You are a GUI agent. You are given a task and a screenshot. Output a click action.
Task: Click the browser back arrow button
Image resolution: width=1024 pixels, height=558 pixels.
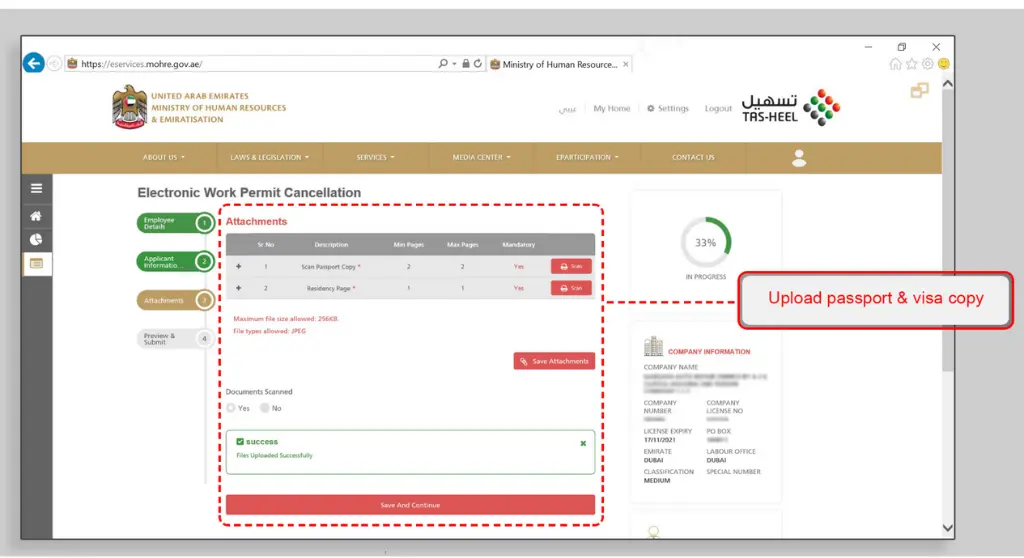34,63
